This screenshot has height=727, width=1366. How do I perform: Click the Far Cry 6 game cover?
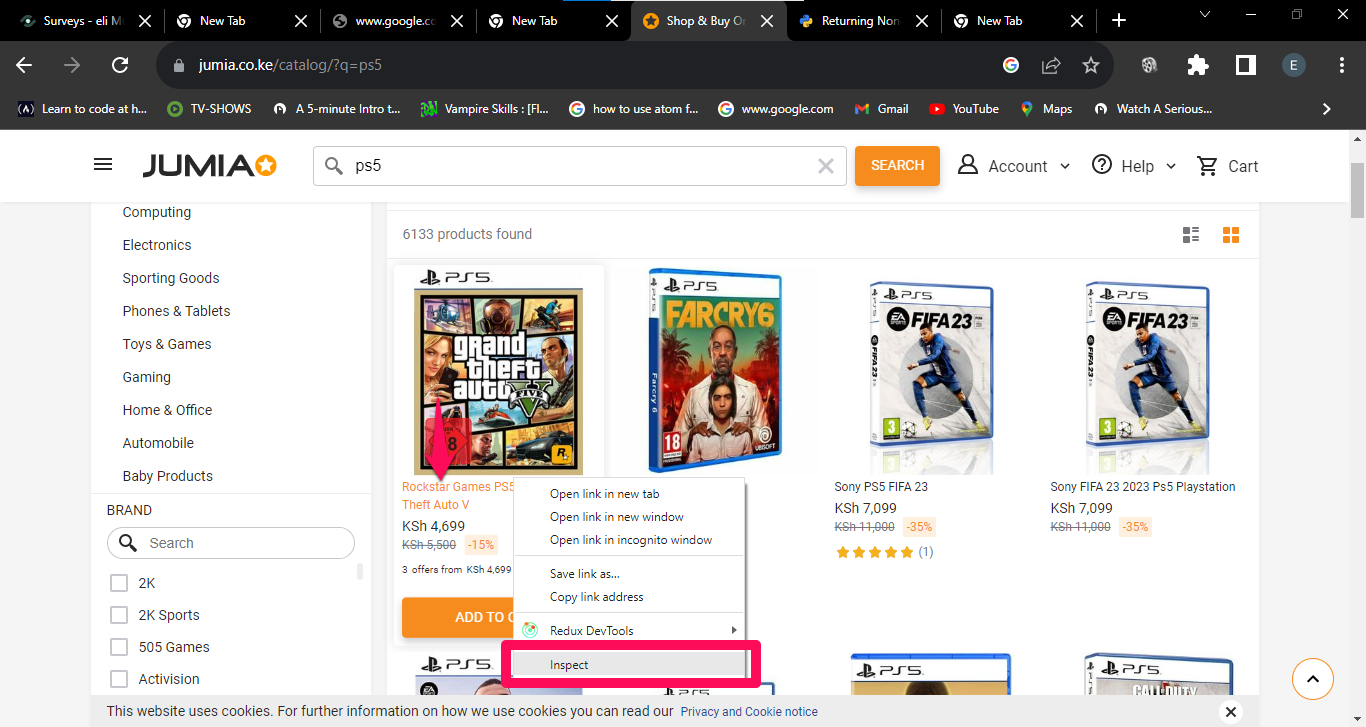(715, 370)
